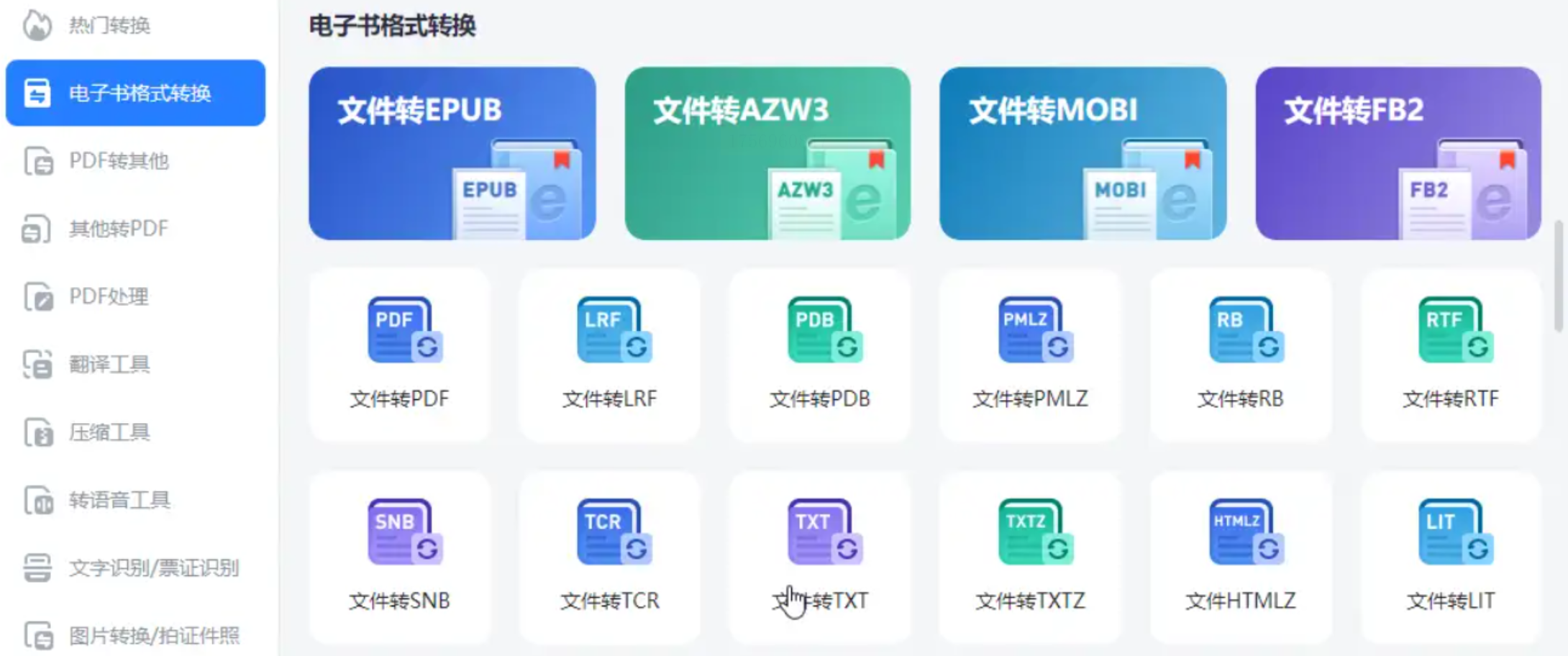The width and height of the screenshot is (1568, 656).
Task: Click the RTF file conversion icon
Action: 1456,329
